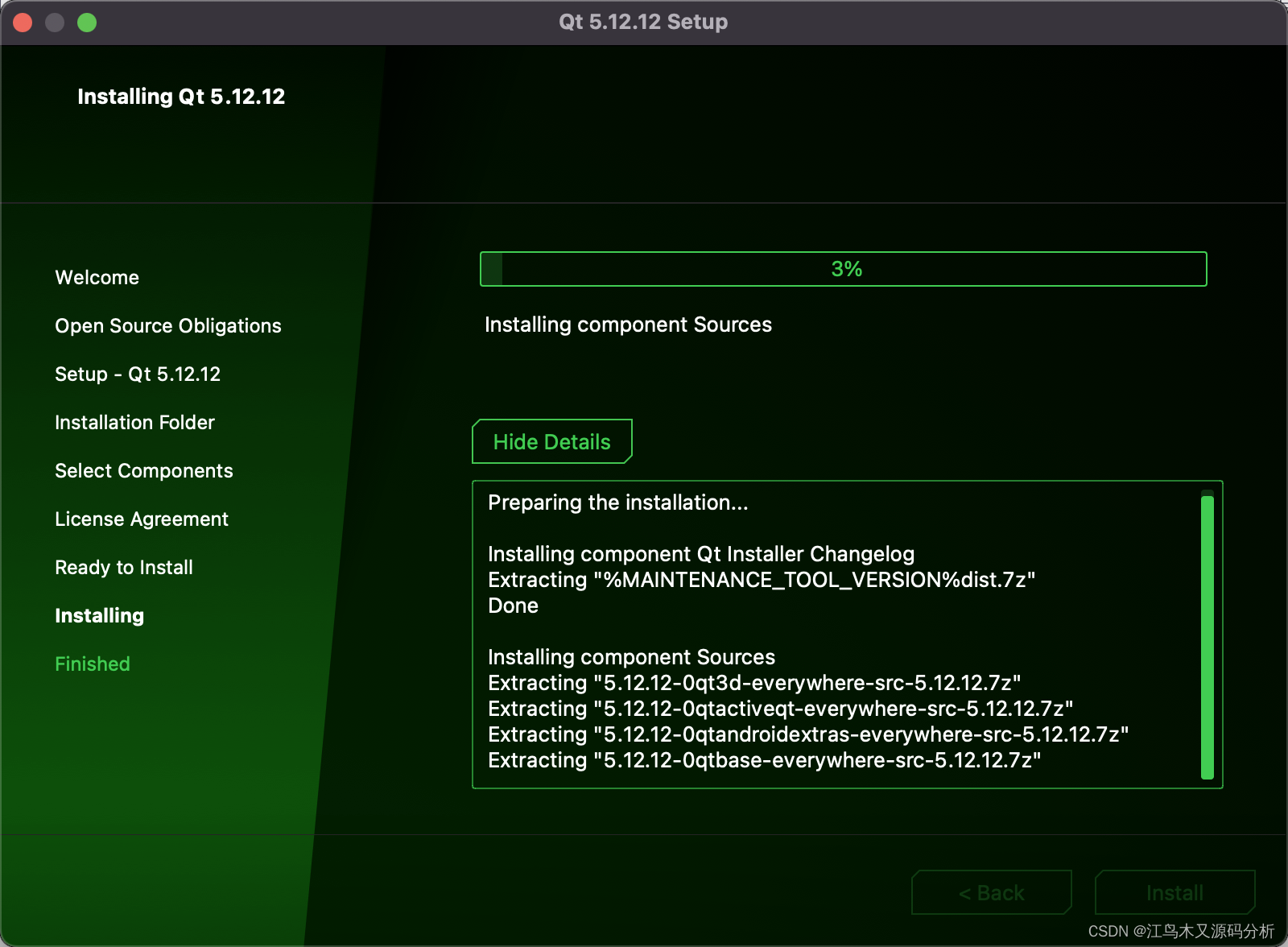Select the line Installing component Sources
This screenshot has width=1288, height=947.
coord(630,656)
